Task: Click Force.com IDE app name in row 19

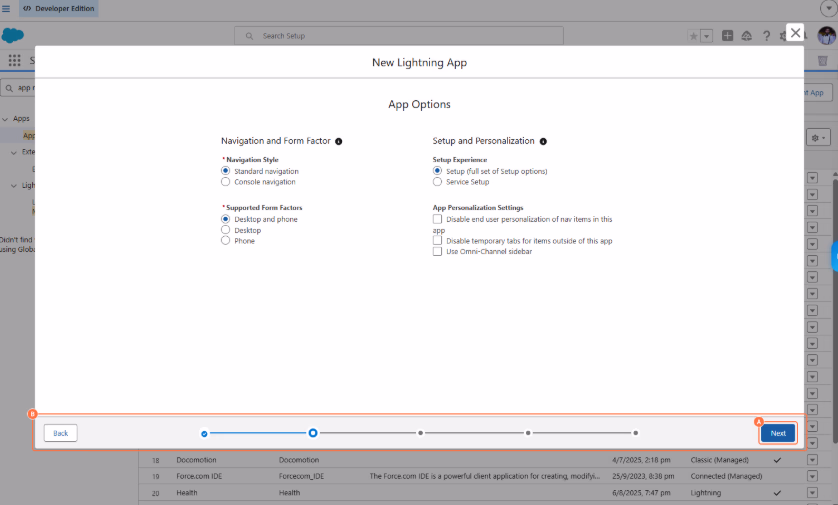Action: click(199, 476)
